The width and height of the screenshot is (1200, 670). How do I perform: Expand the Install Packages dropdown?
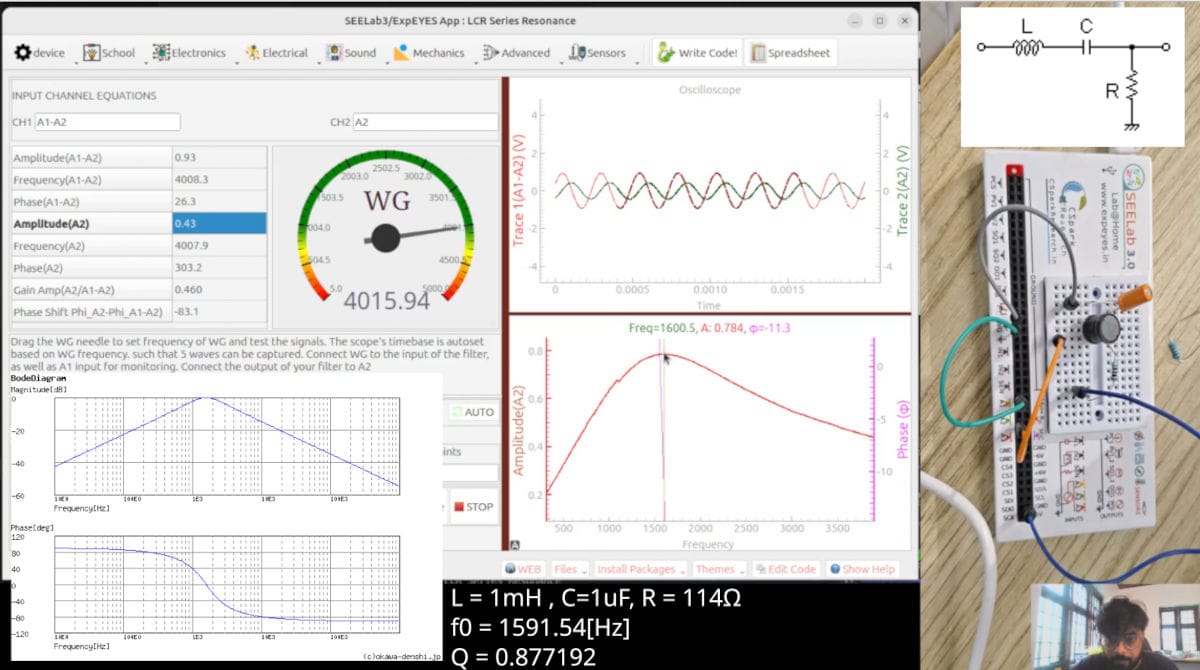(641, 569)
